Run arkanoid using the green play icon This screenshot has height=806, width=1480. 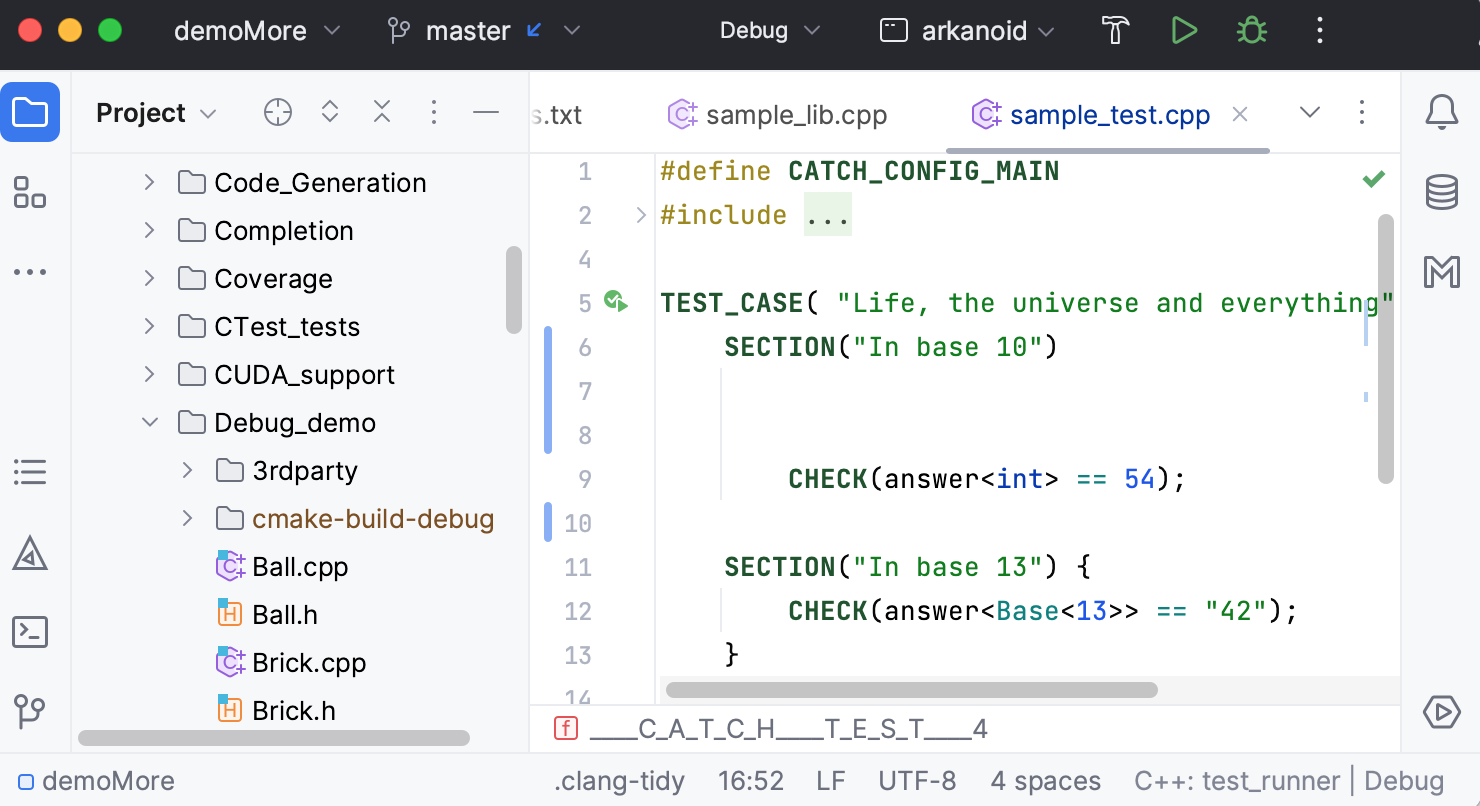click(1184, 30)
